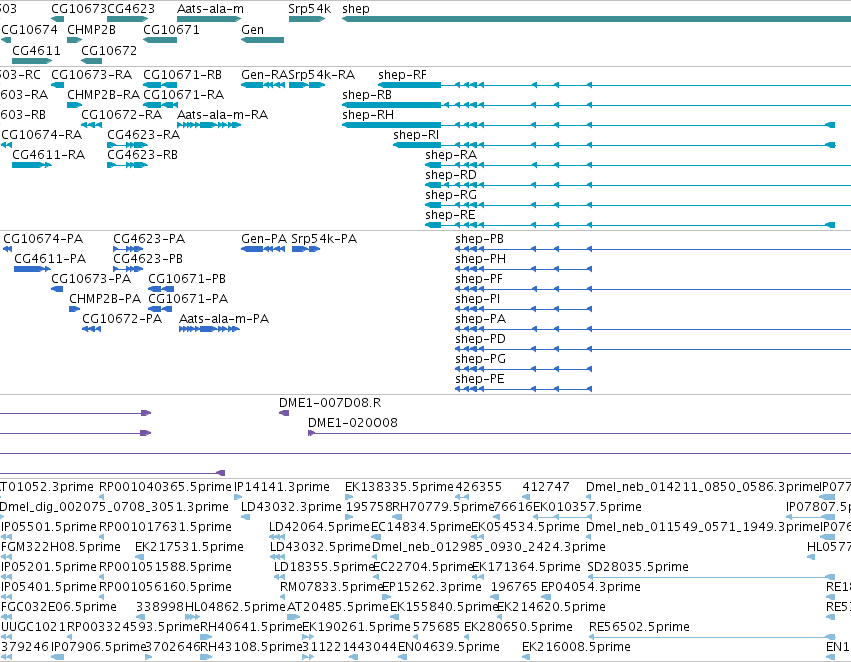Image resolution: width=851 pixels, height=662 pixels.
Task: Select the CHMP2B gene label
Action: [x=91, y=30]
